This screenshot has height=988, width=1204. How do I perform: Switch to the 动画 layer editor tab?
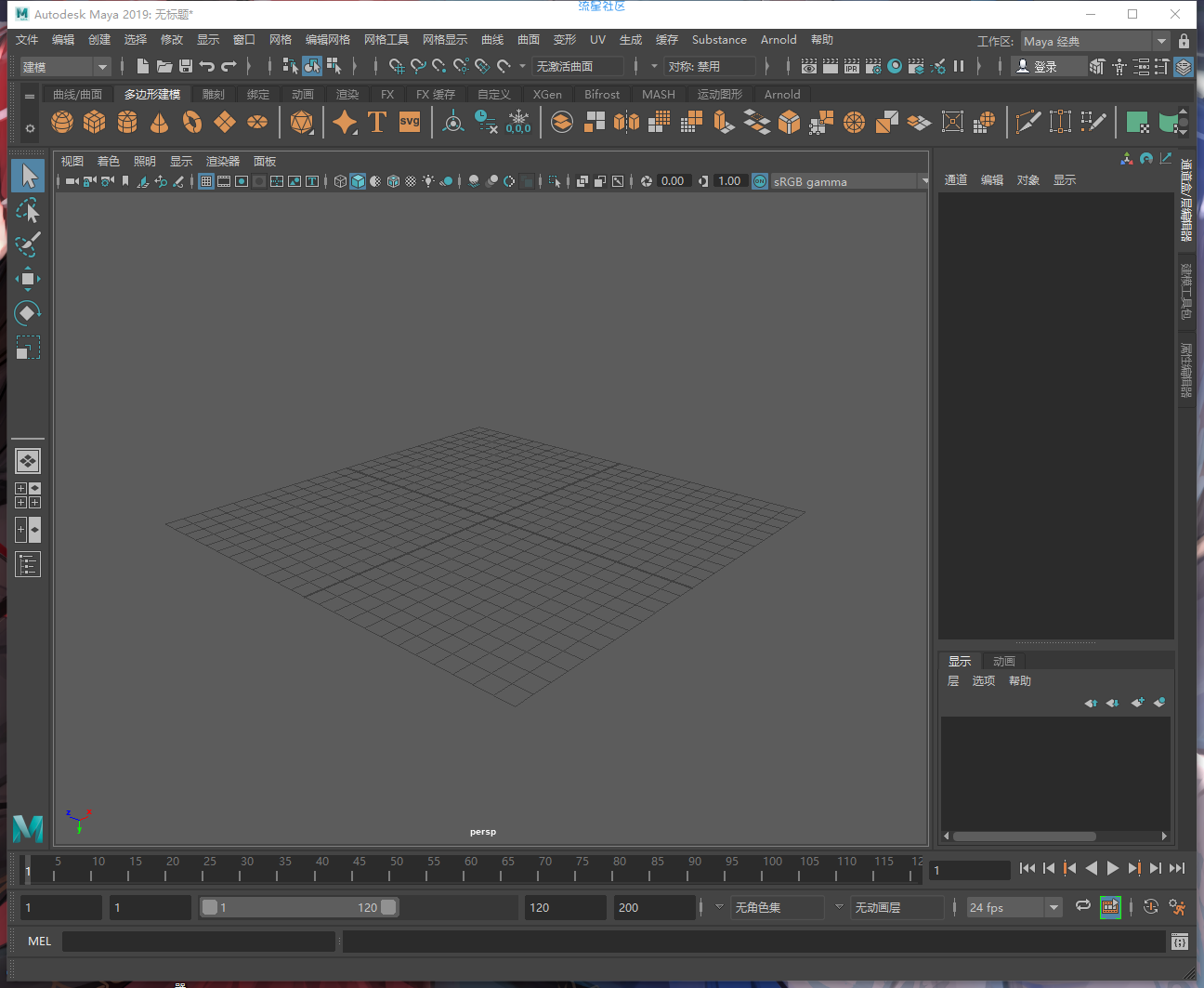[1004, 662]
